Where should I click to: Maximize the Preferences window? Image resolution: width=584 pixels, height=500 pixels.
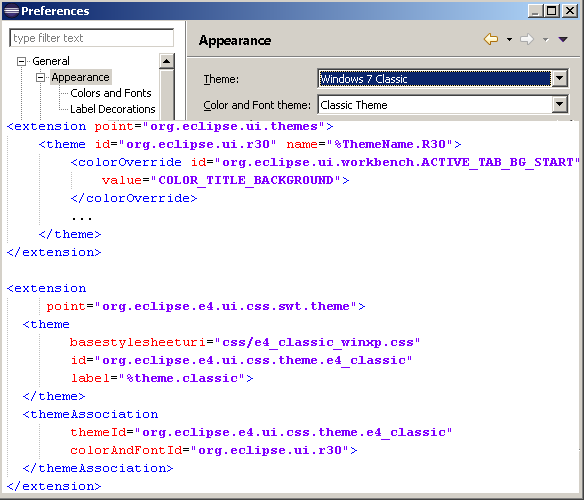click(x=552, y=11)
